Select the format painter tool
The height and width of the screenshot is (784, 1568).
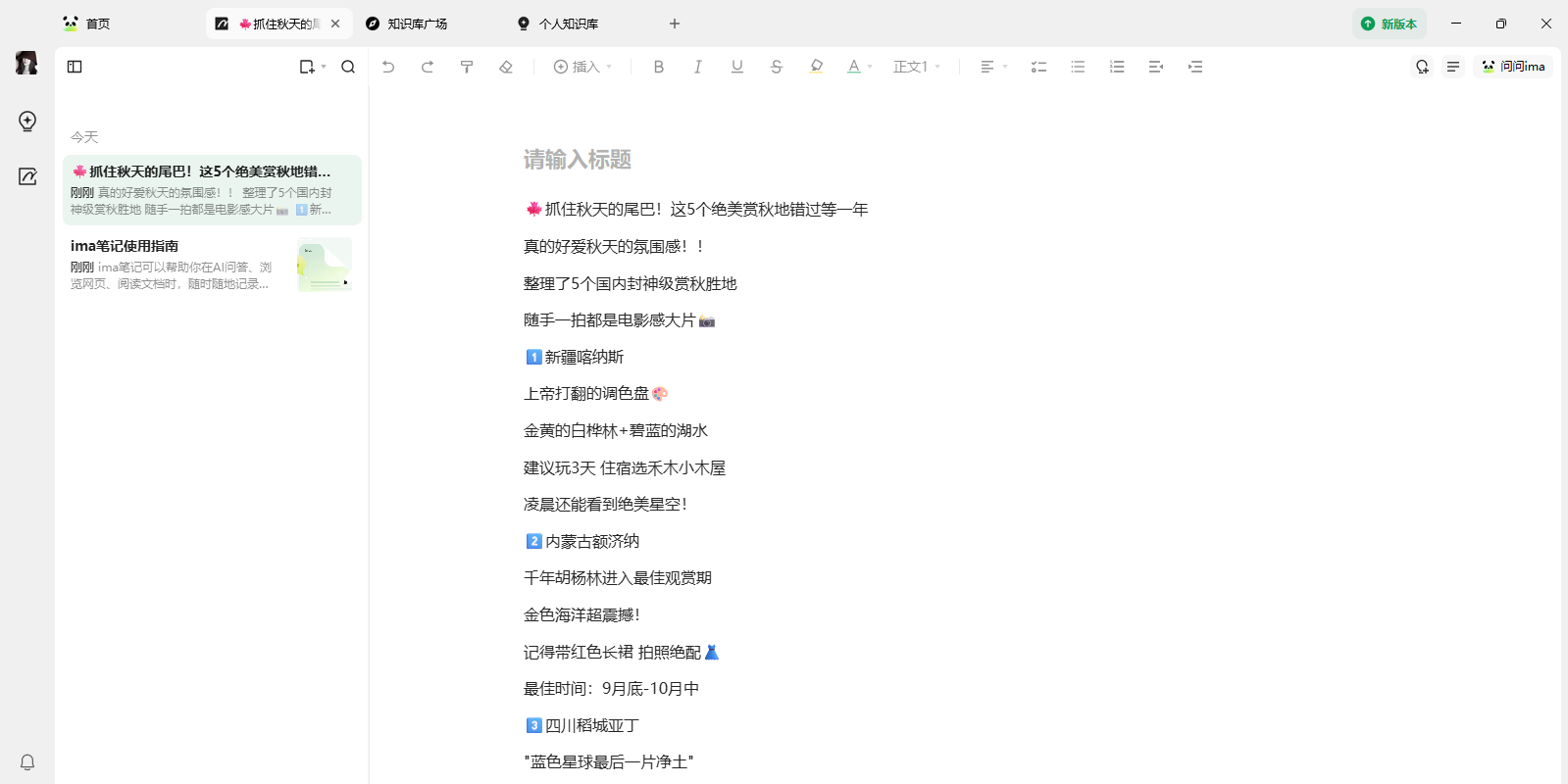[x=467, y=67]
